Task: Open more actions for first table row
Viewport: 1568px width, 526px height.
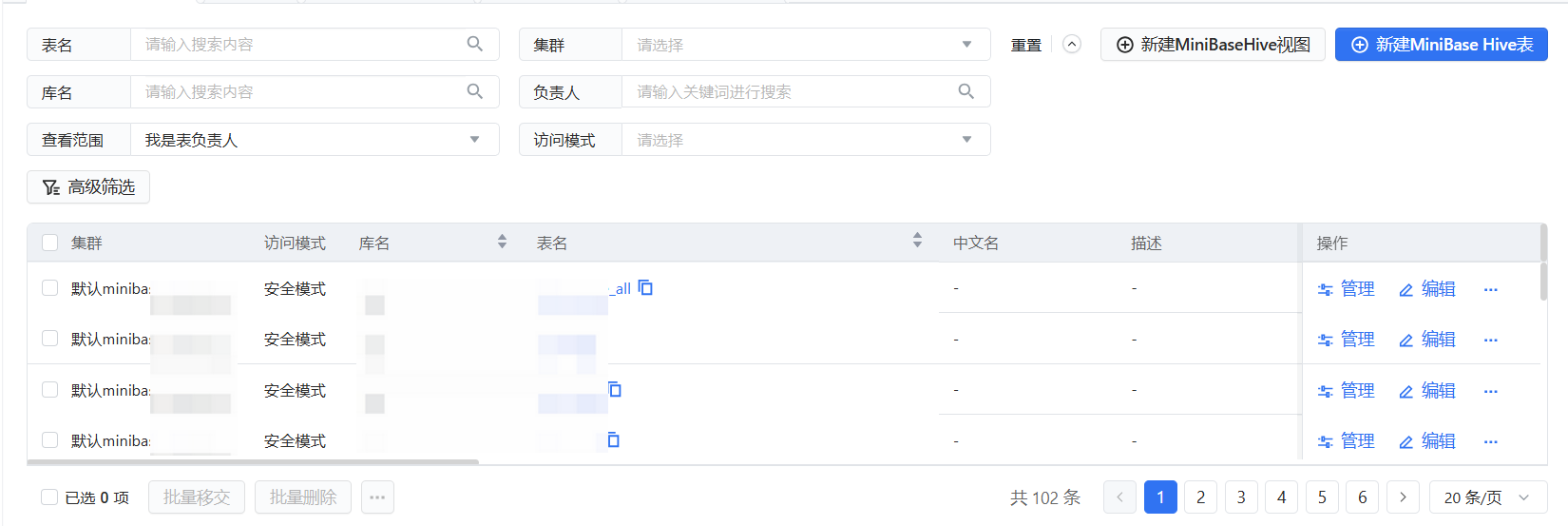Action: (x=1490, y=289)
